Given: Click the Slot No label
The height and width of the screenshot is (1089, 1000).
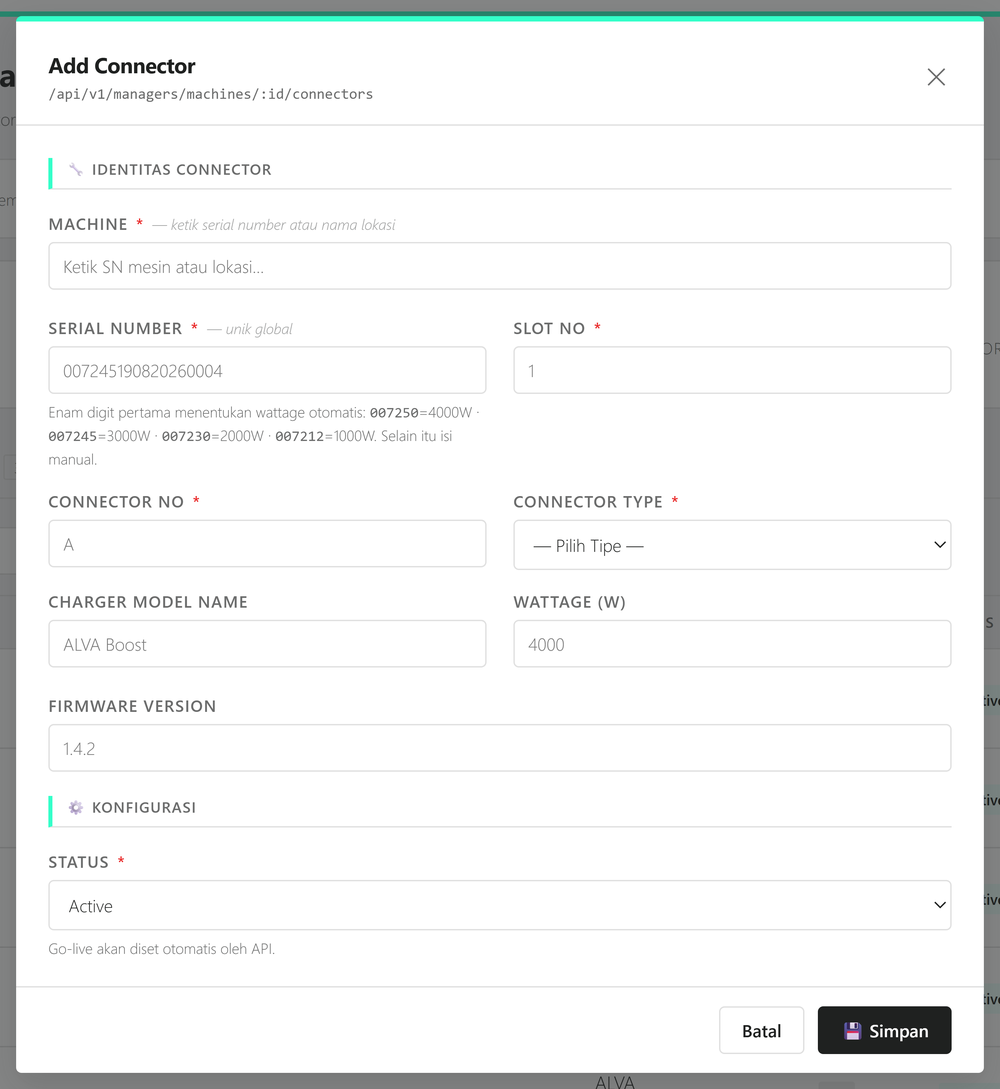Looking at the screenshot, I should pyautogui.click(x=549, y=329).
